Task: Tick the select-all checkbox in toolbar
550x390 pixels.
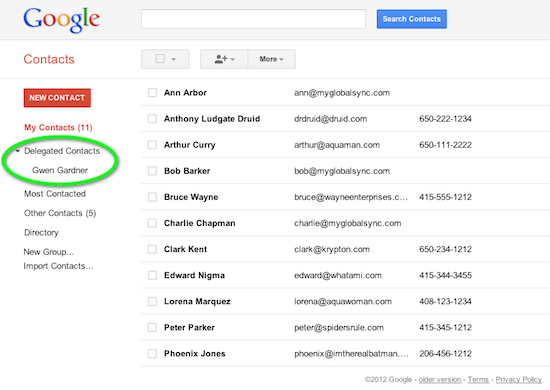Action: click(160, 59)
